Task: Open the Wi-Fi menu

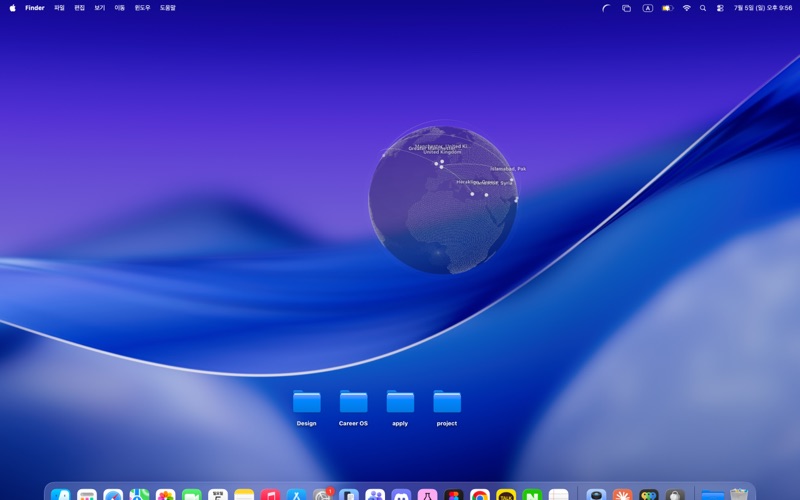Action: (x=687, y=8)
